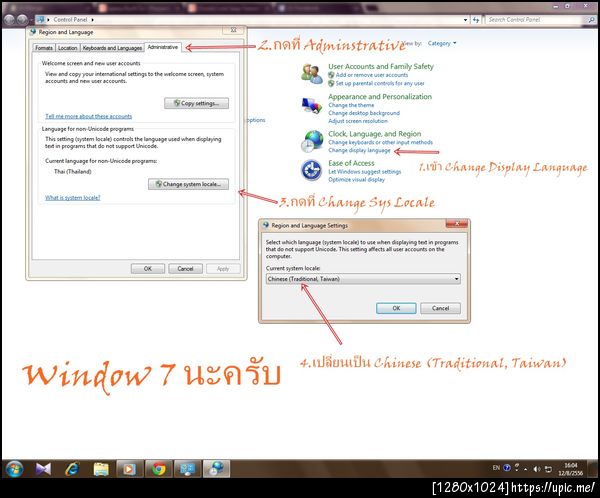Click Let Windows suggest settings link
The image size is (600, 498).
click(x=365, y=172)
